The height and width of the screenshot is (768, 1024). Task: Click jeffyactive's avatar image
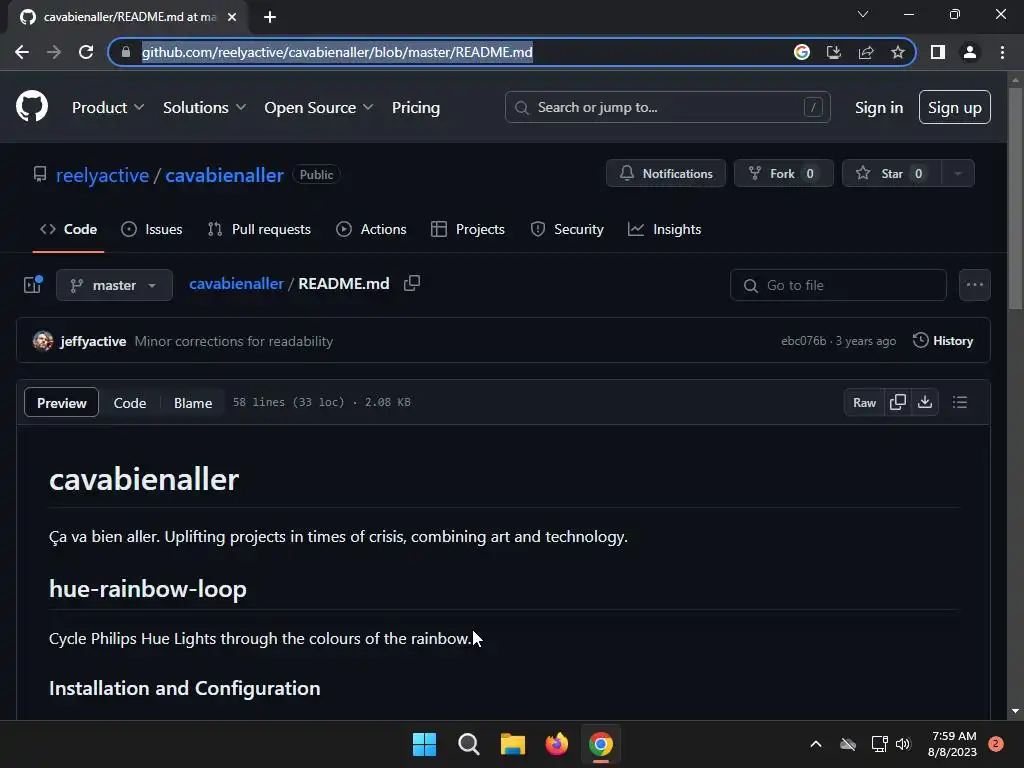click(43, 340)
